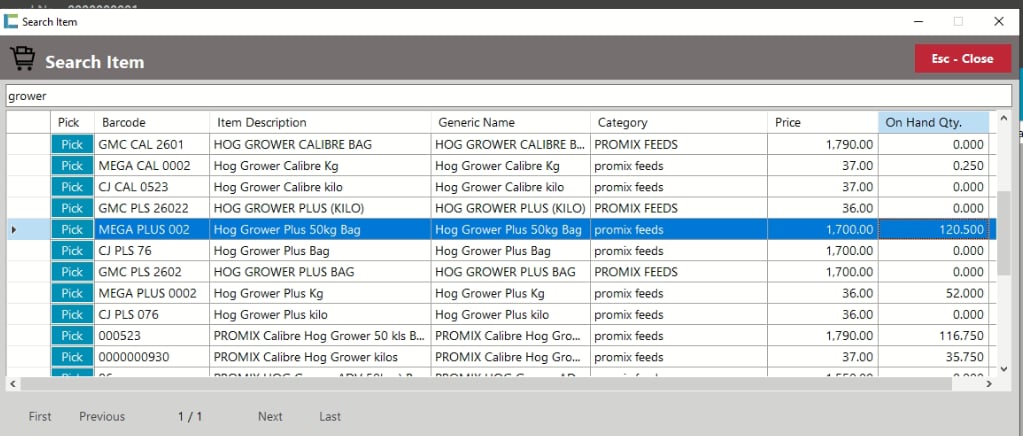Go to Previous page of results
Screen dimensions: 1023x436
(x=102, y=416)
